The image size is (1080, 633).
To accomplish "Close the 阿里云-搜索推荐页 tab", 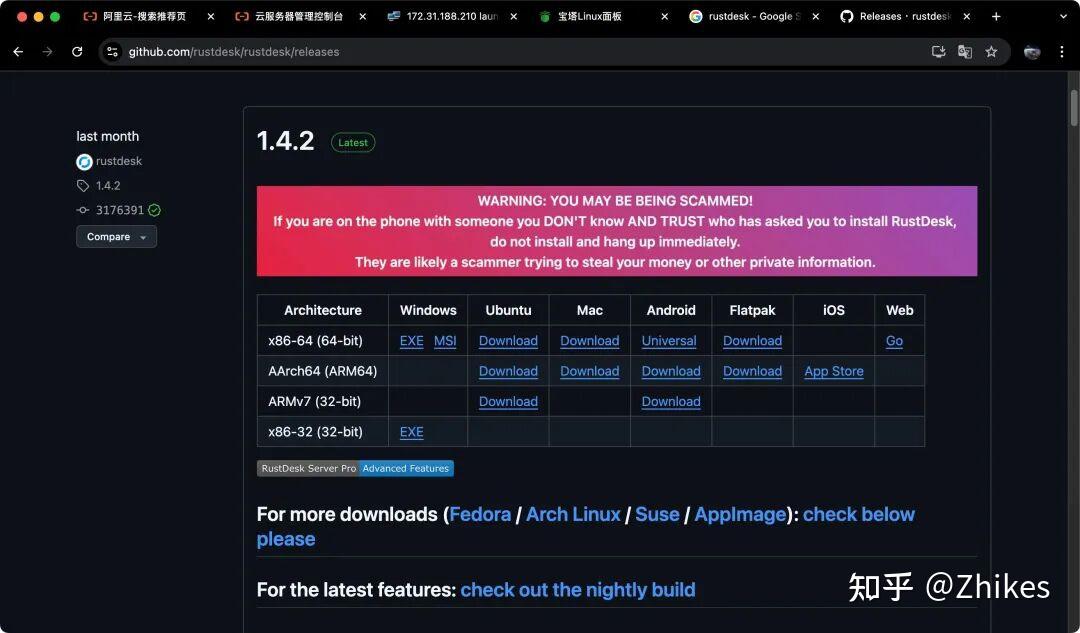I will click(x=211, y=17).
